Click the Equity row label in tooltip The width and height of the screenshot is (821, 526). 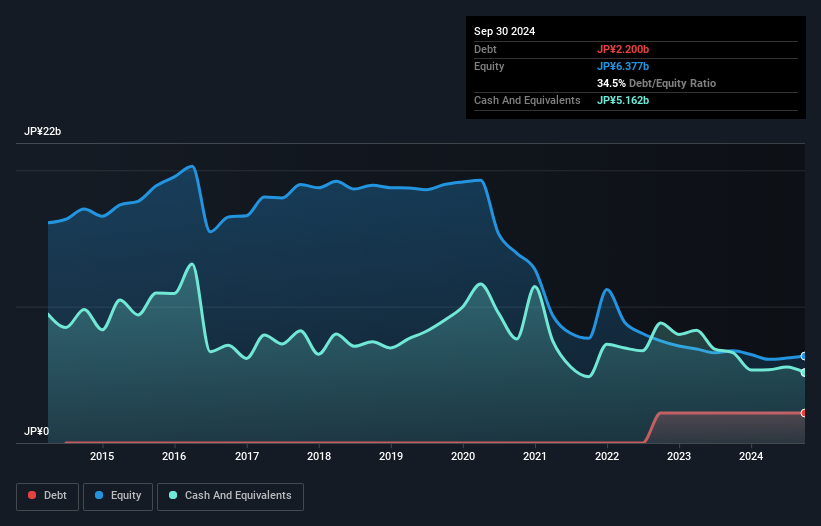point(489,66)
